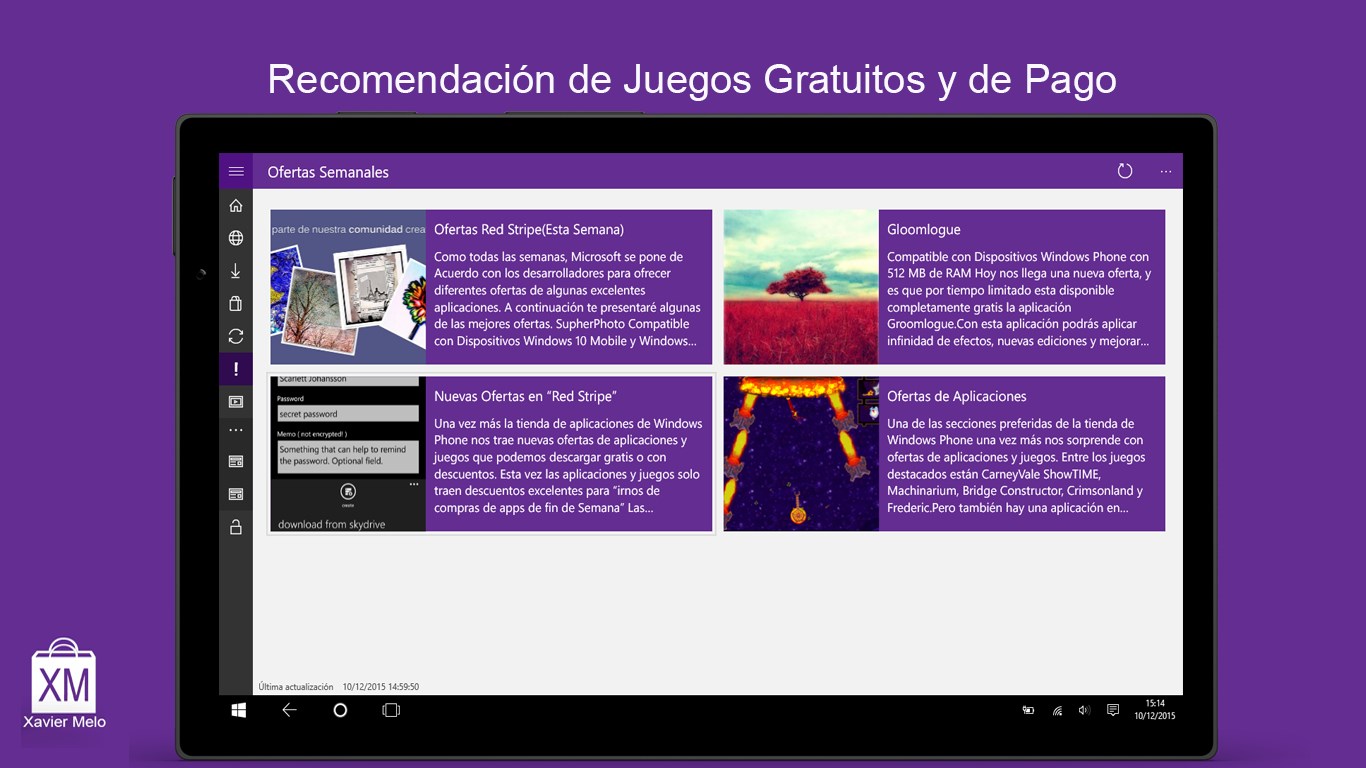Click the Ofertas Semanales page title
This screenshot has height=768, width=1366.
pos(328,172)
